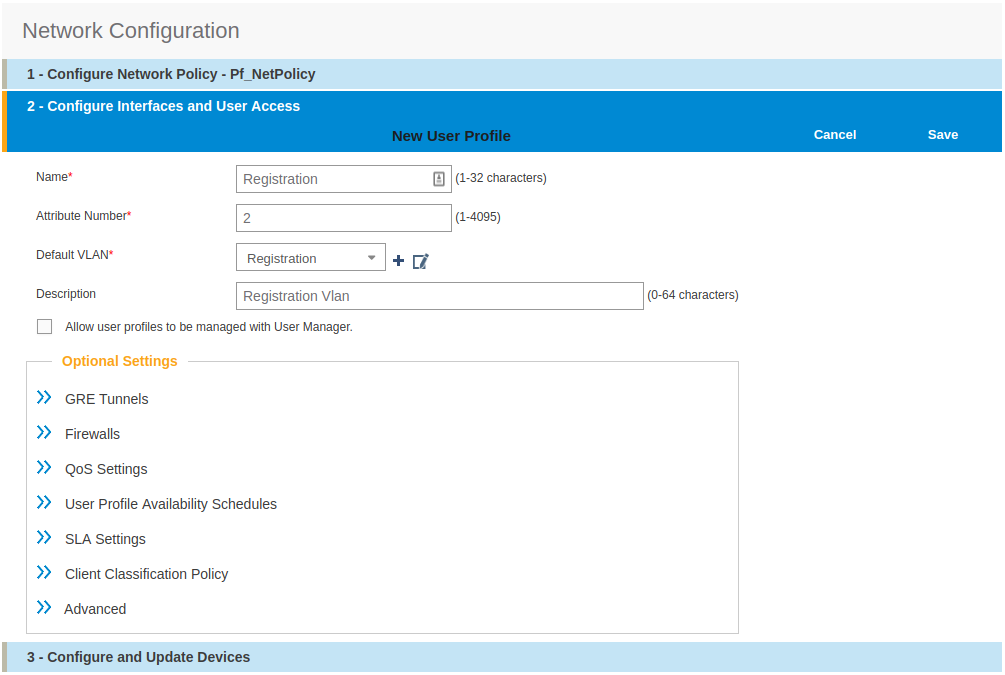Open the Default VLAN dropdown
The width and height of the screenshot is (1005, 675).
tap(371, 257)
